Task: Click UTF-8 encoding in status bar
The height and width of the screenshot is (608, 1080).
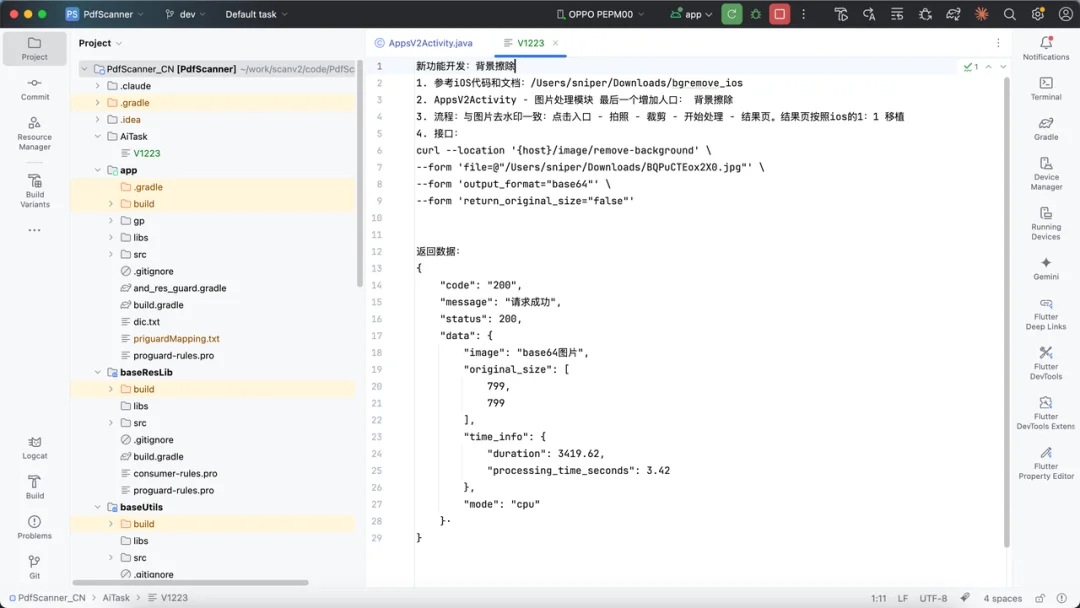Action: click(x=932, y=598)
